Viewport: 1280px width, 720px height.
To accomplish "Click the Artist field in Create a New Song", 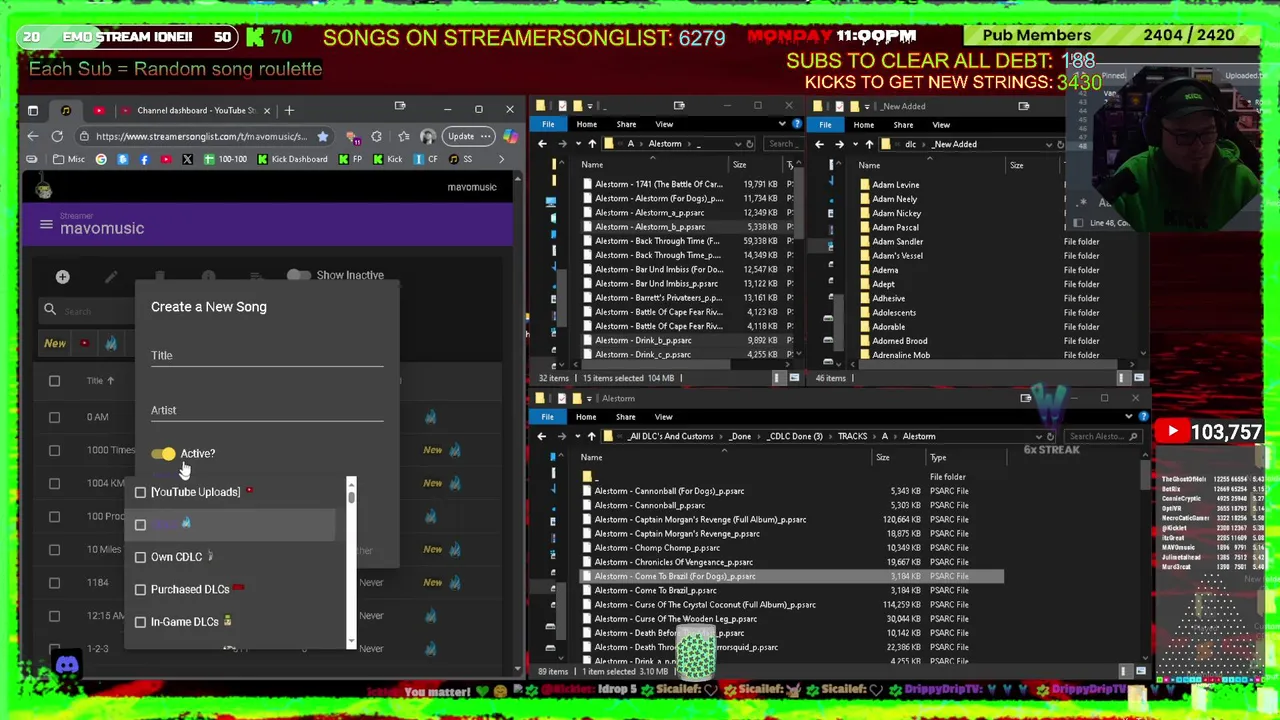I will (267, 410).
